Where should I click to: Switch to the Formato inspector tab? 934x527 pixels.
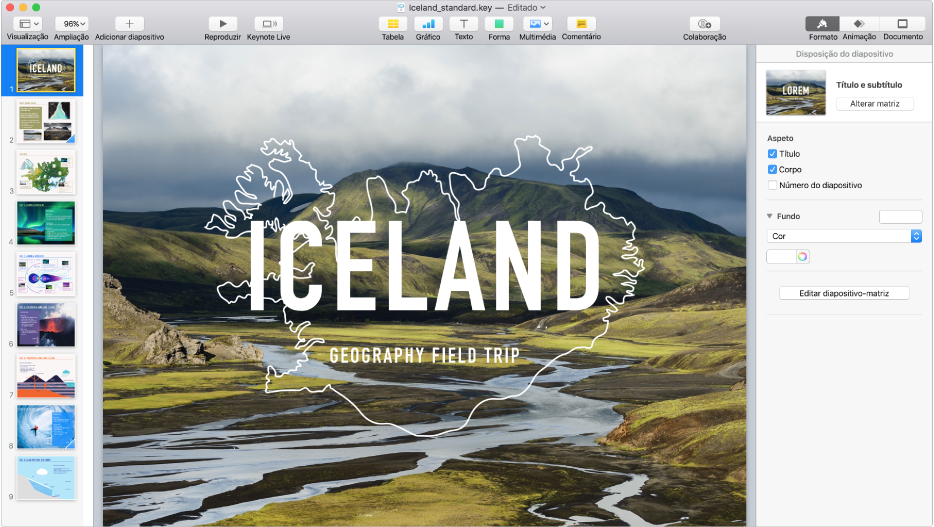point(823,24)
